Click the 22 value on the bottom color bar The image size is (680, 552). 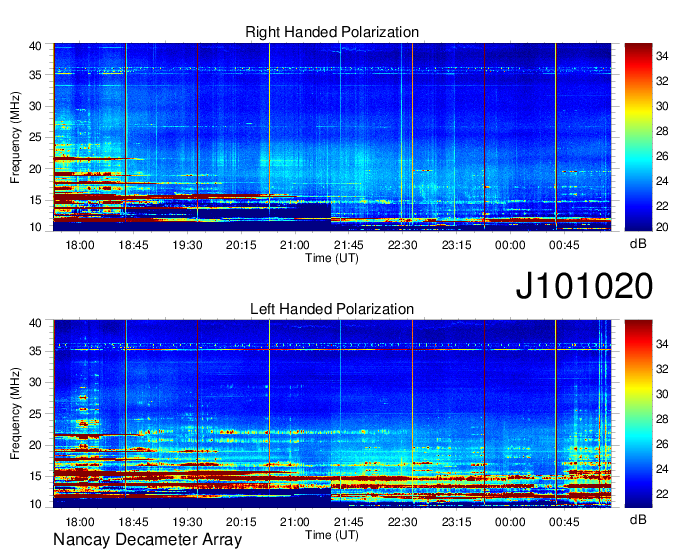tap(662, 494)
